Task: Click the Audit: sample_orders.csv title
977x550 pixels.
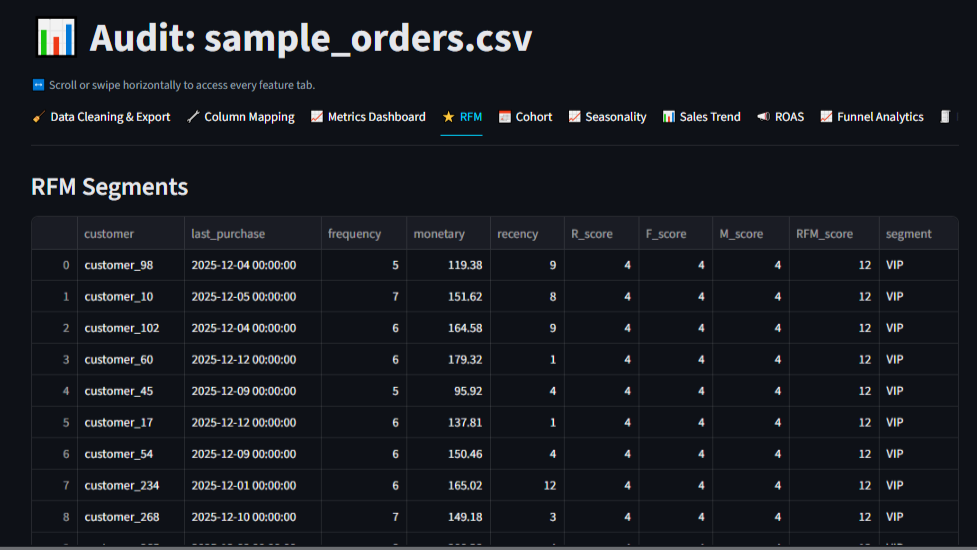Action: tap(311, 37)
